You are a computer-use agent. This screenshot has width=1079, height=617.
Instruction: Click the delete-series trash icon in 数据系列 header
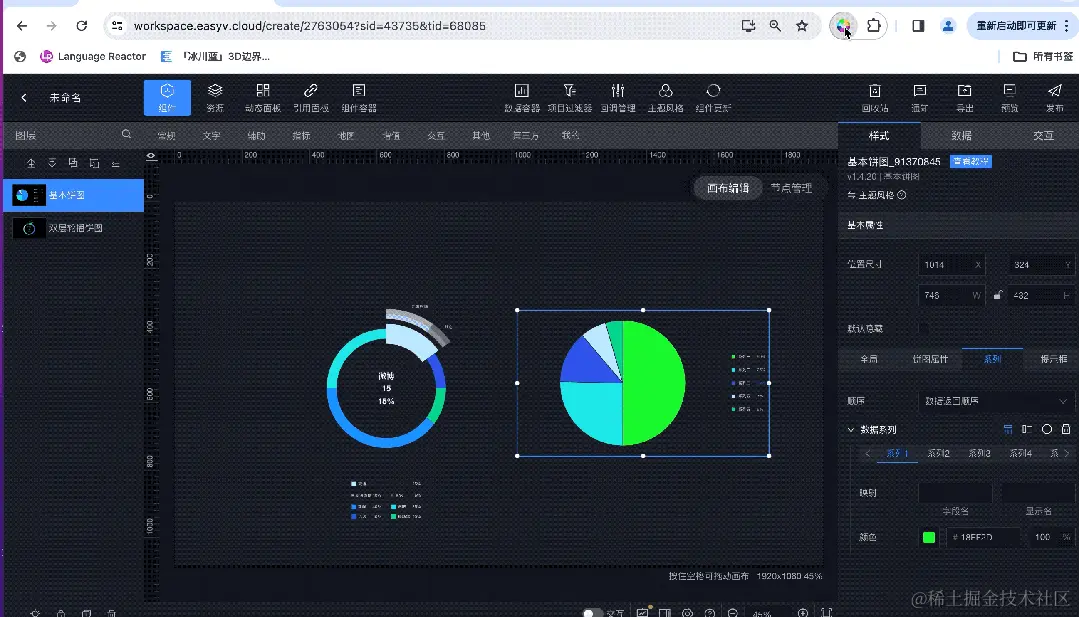(x=1066, y=429)
